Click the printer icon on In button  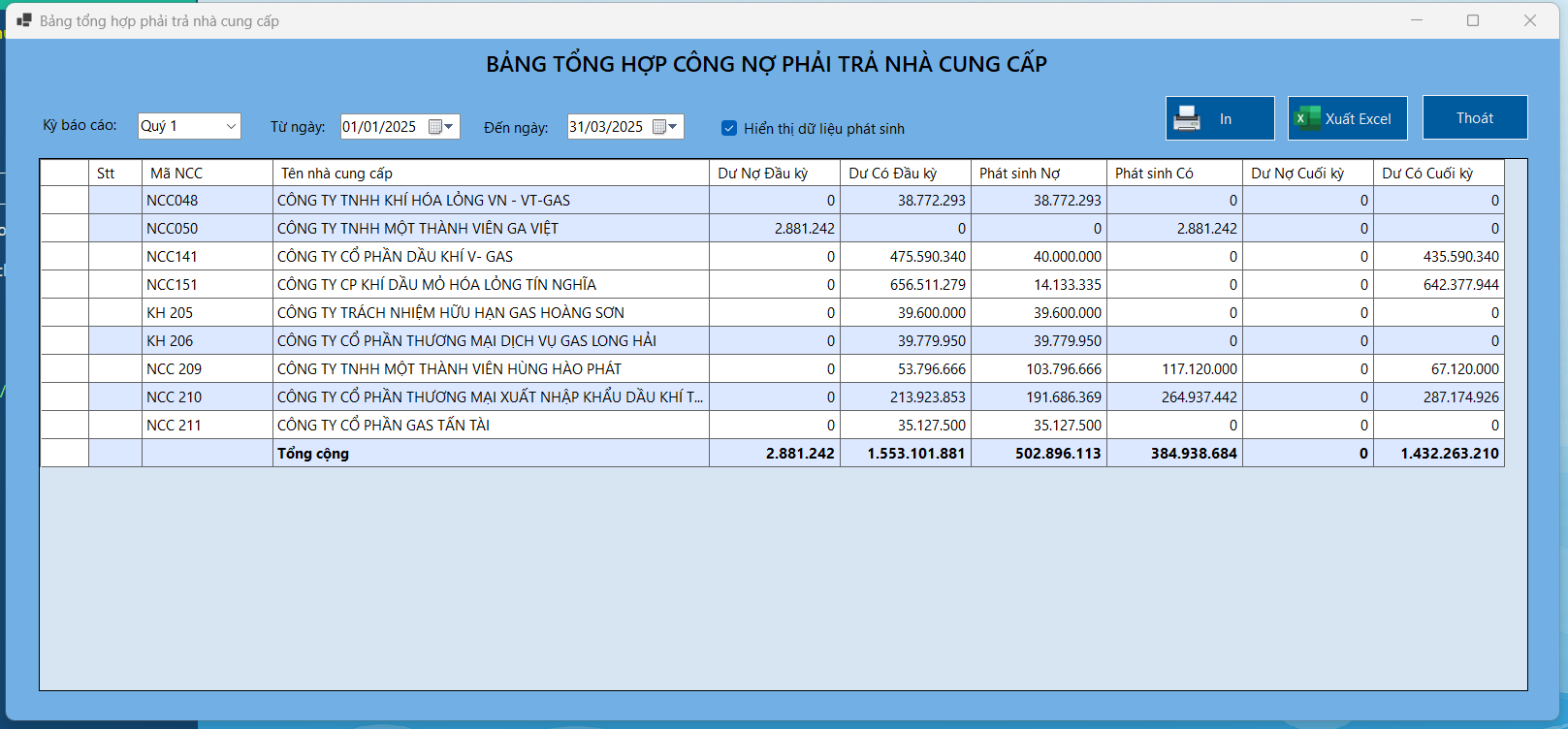1187,118
